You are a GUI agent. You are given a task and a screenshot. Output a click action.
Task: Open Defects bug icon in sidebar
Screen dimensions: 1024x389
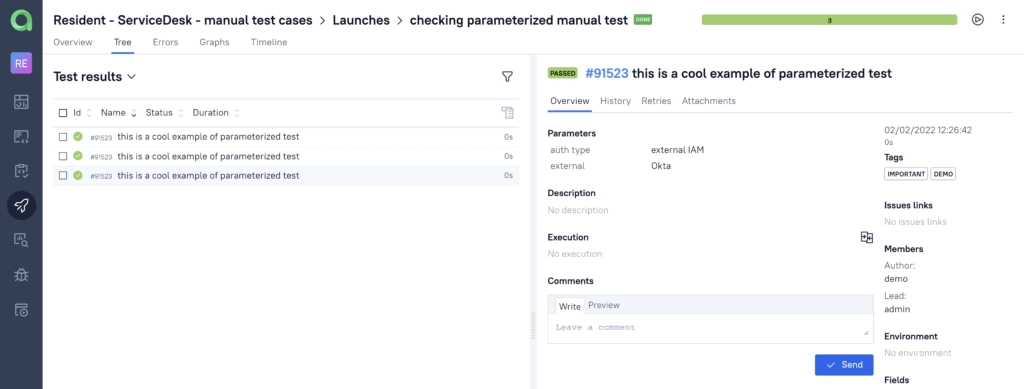pyautogui.click(x=21, y=275)
